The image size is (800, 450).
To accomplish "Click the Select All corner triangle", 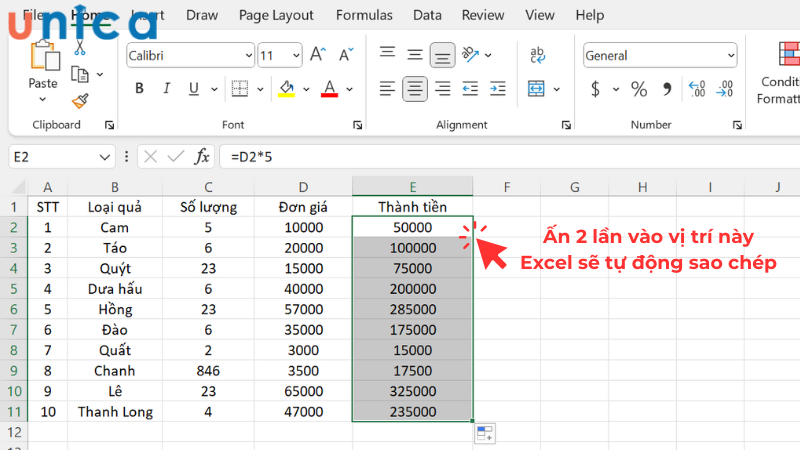I will tap(18, 187).
